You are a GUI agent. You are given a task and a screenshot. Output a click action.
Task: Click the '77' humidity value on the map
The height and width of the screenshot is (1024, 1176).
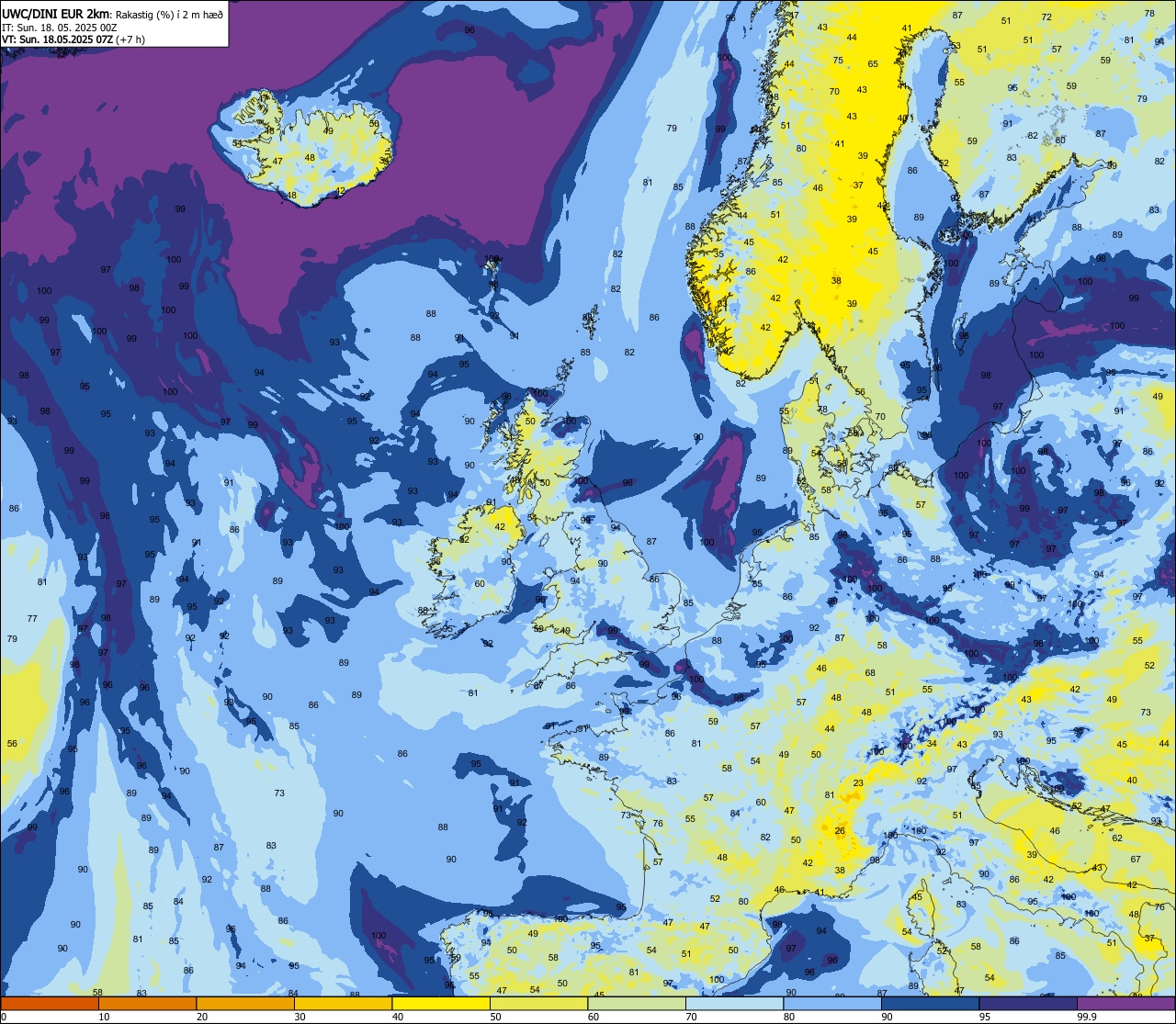pyautogui.click(x=32, y=618)
